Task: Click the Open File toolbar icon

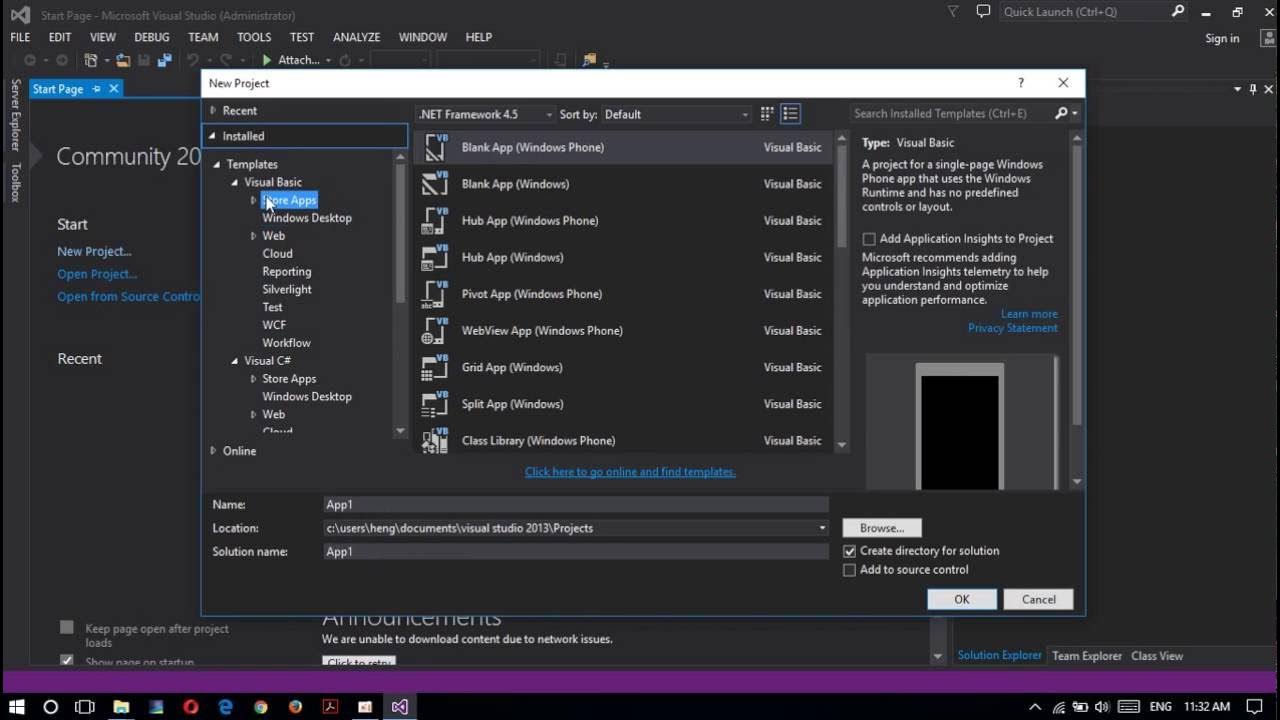Action: (123, 60)
